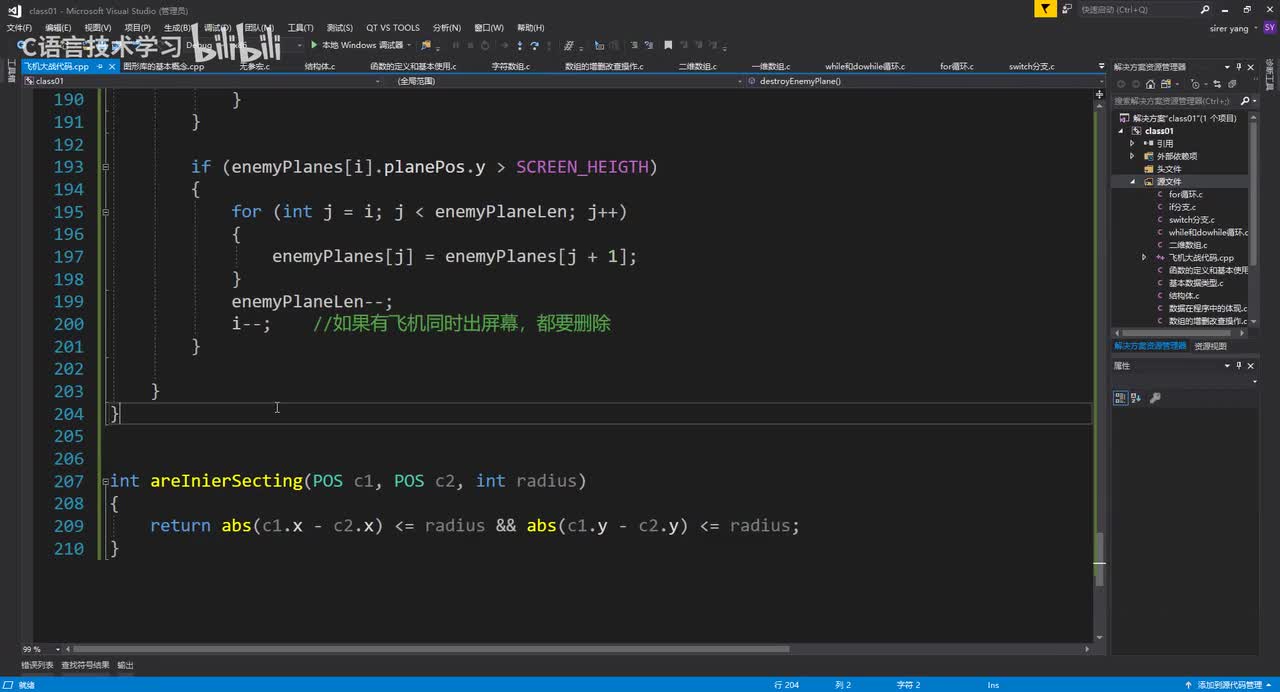
Task: Expand the 飞机大战代码.cpp tree node
Action: (1144, 258)
